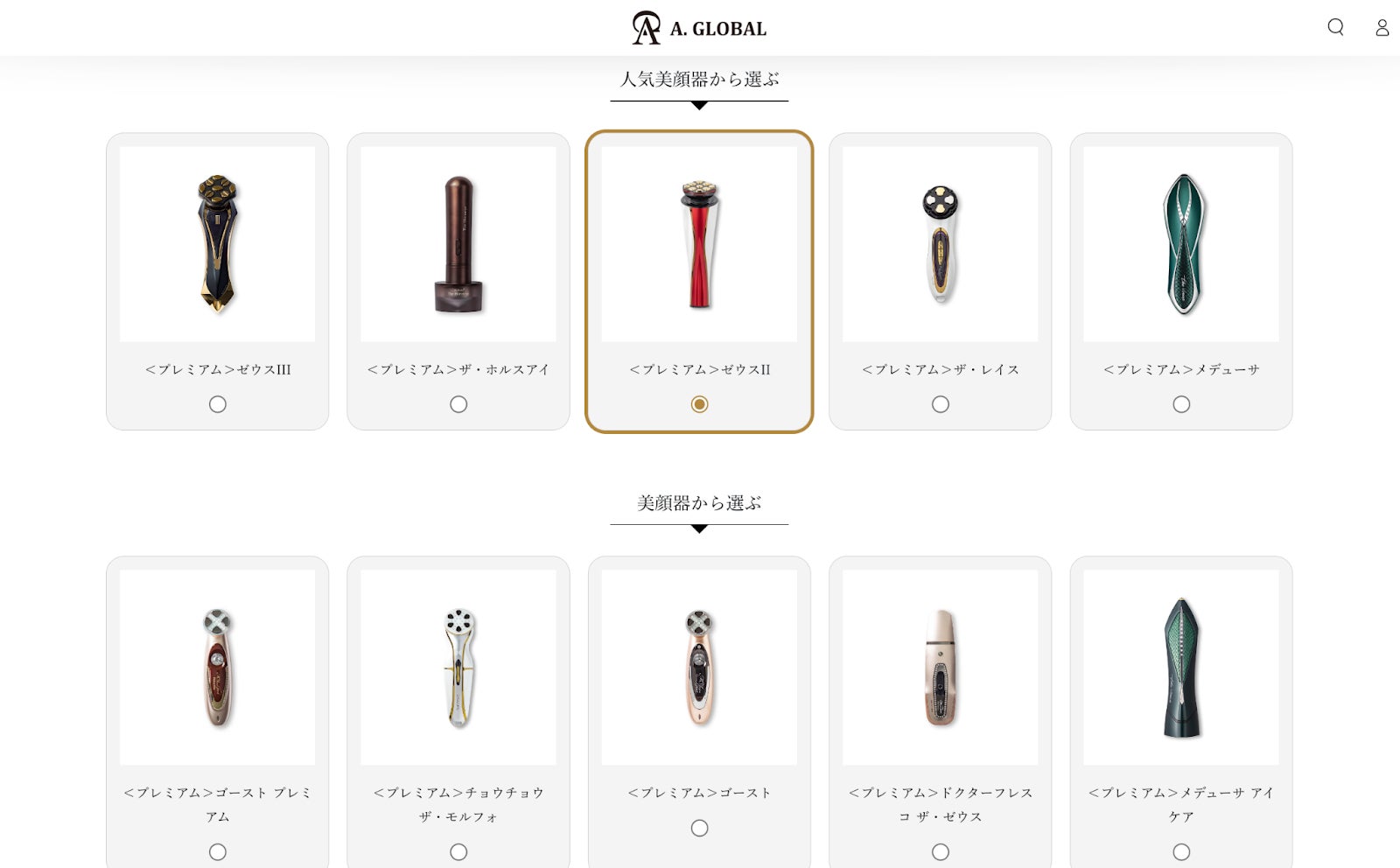The height and width of the screenshot is (868, 1400).
Task: Click the green メデューサ device image
Action: click(1181, 244)
